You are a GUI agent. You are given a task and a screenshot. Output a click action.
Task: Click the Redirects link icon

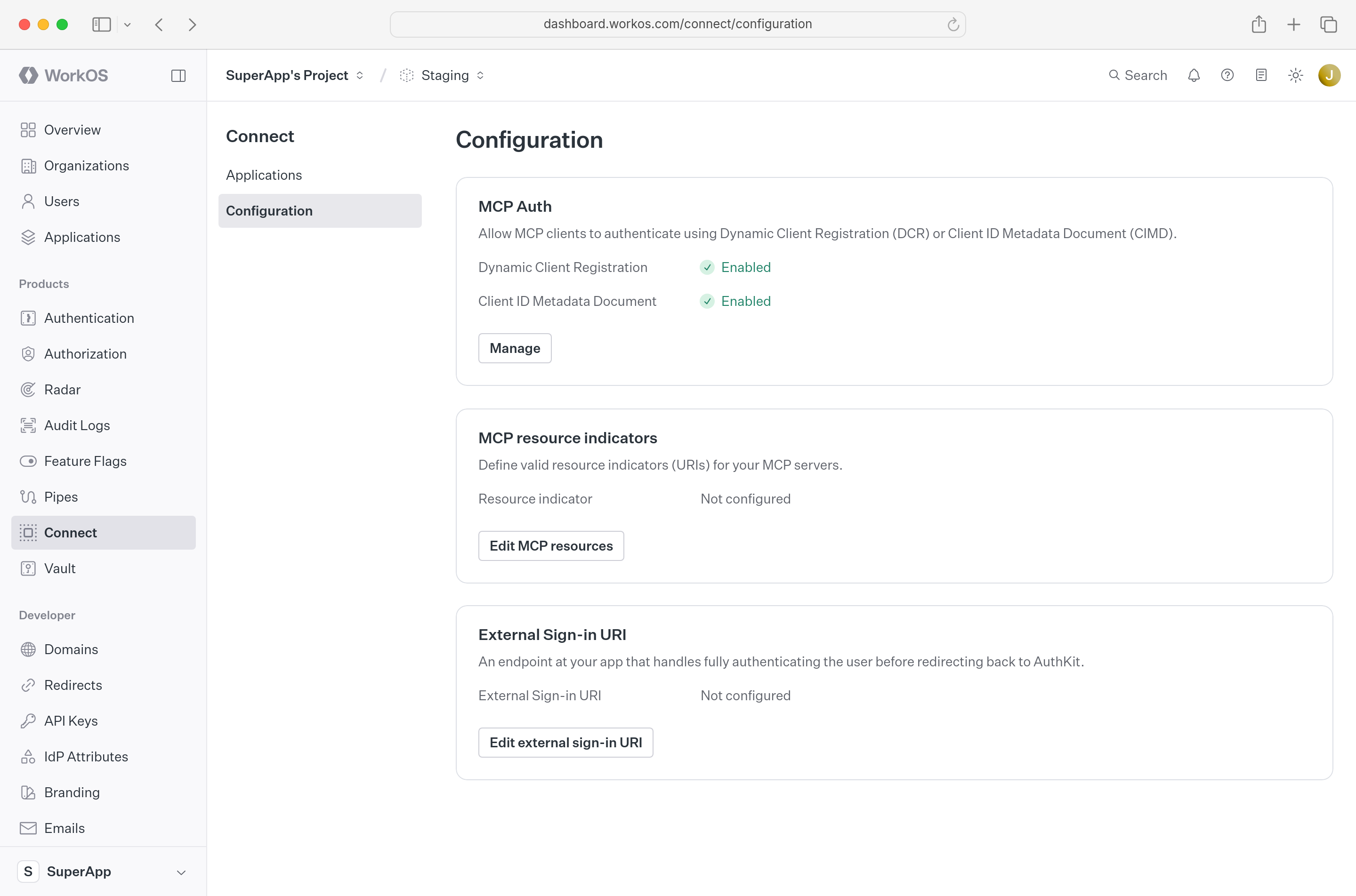click(x=28, y=685)
